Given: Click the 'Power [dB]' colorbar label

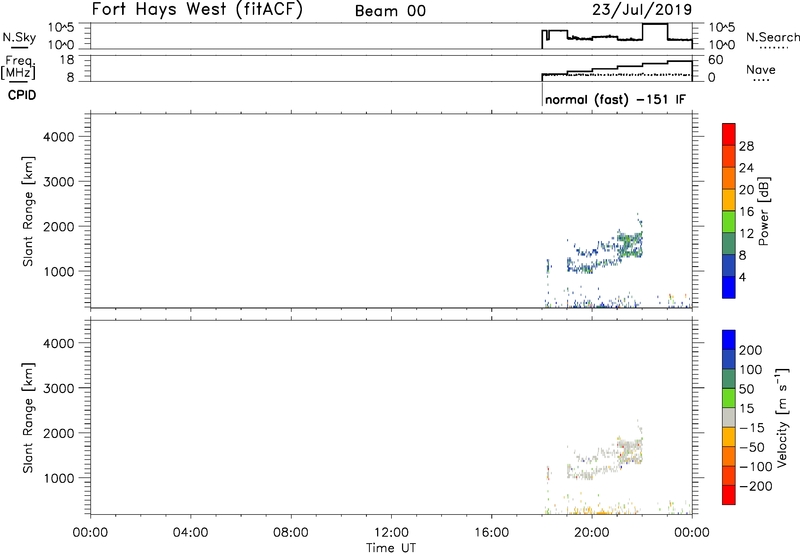Looking at the screenshot, I should coord(763,211).
